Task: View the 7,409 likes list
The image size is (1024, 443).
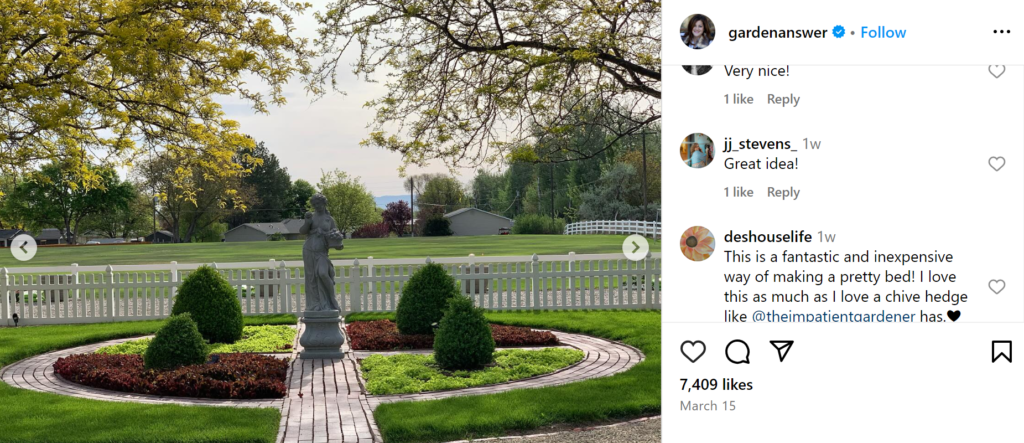Action: [716, 384]
